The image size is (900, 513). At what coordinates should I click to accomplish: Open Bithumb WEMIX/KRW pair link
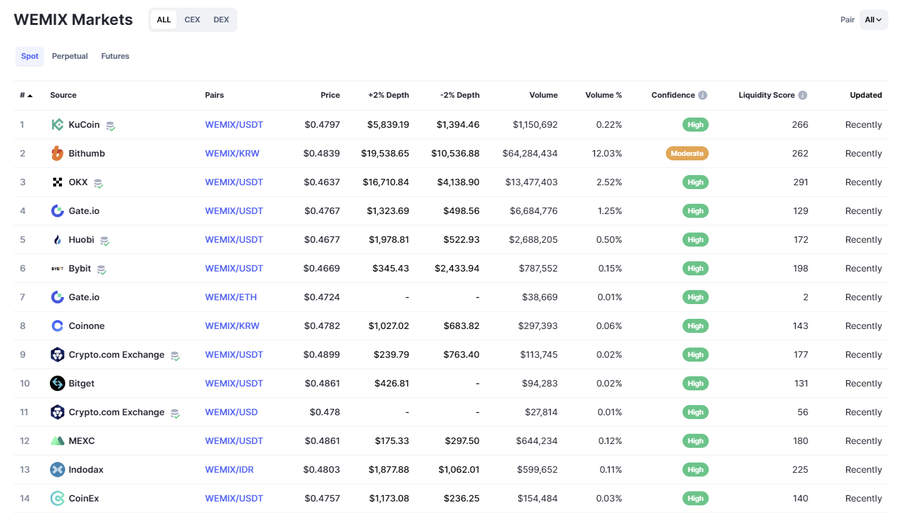(x=232, y=153)
